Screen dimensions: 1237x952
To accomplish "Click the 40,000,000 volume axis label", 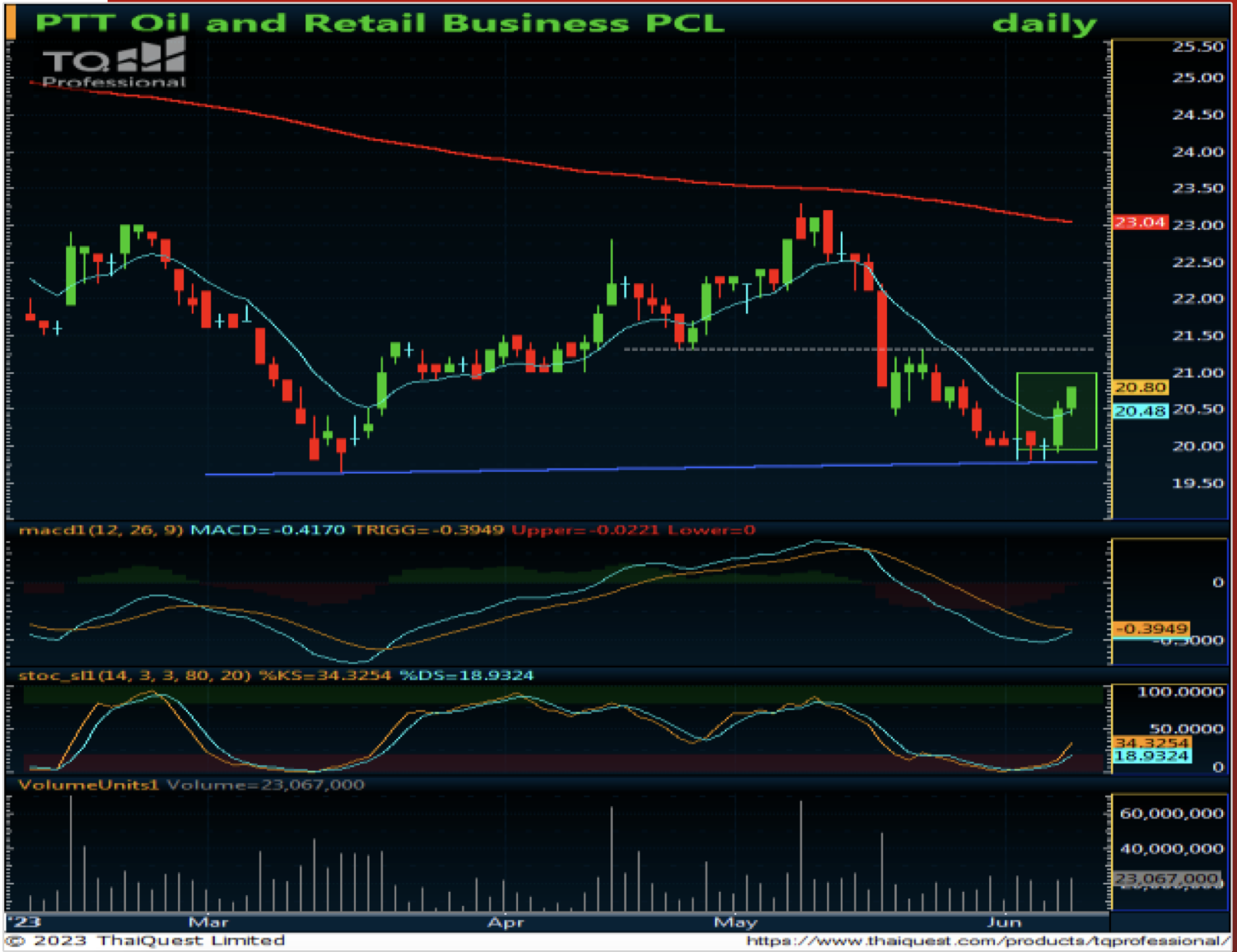I will click(x=1171, y=849).
